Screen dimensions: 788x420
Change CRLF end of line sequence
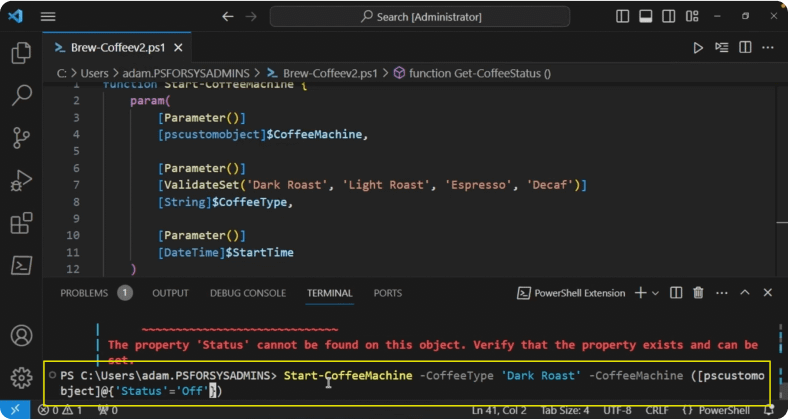pos(657,410)
